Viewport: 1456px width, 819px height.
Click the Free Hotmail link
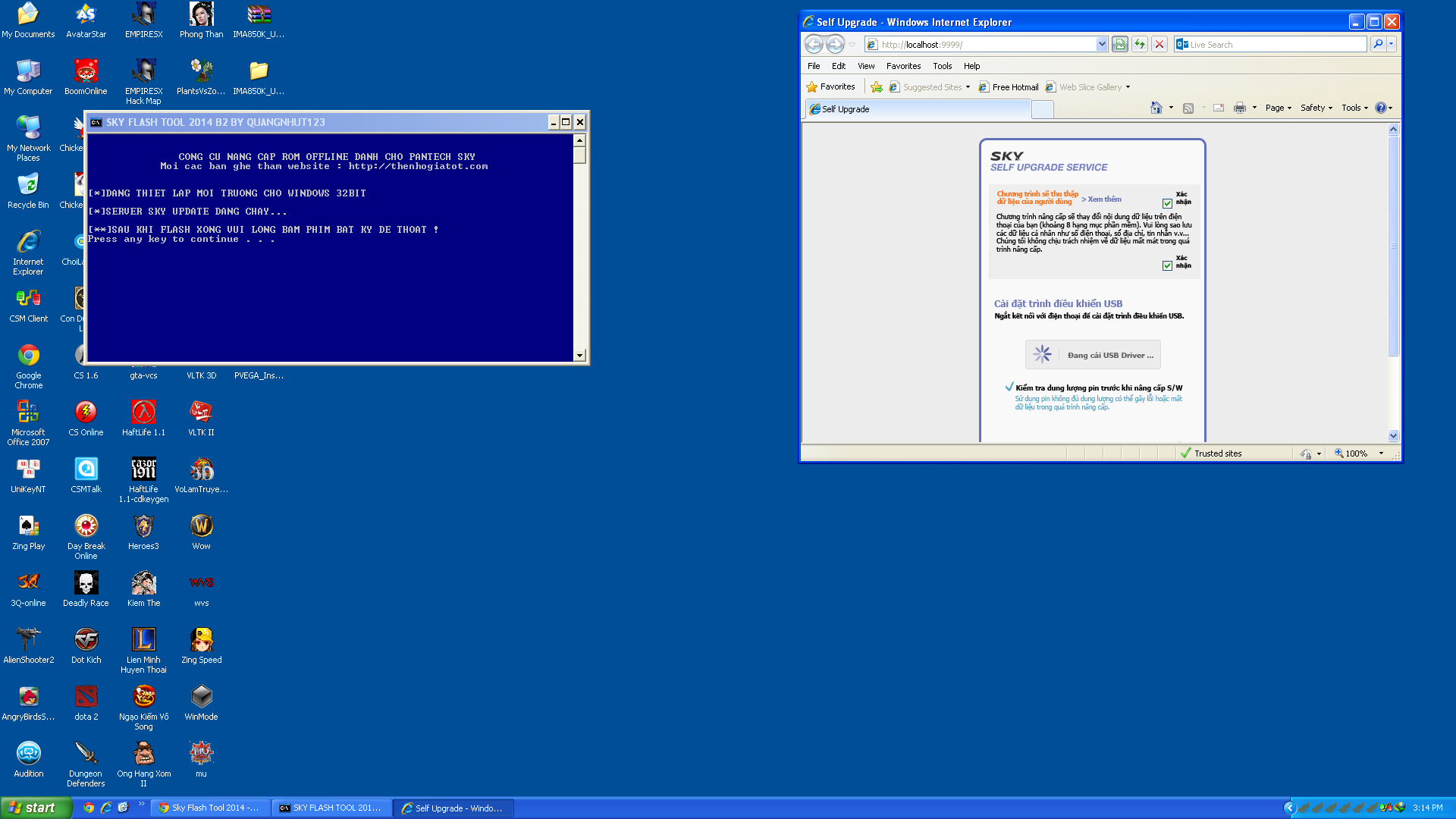coord(1009,87)
